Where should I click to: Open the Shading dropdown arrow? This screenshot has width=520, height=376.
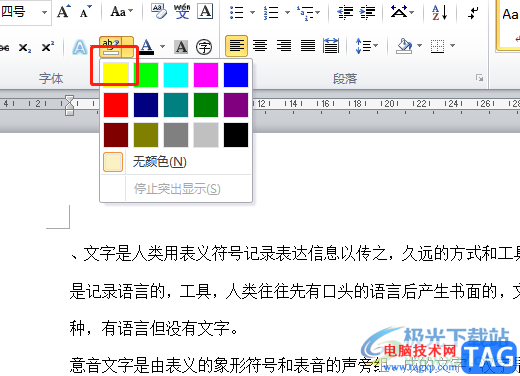(x=419, y=45)
